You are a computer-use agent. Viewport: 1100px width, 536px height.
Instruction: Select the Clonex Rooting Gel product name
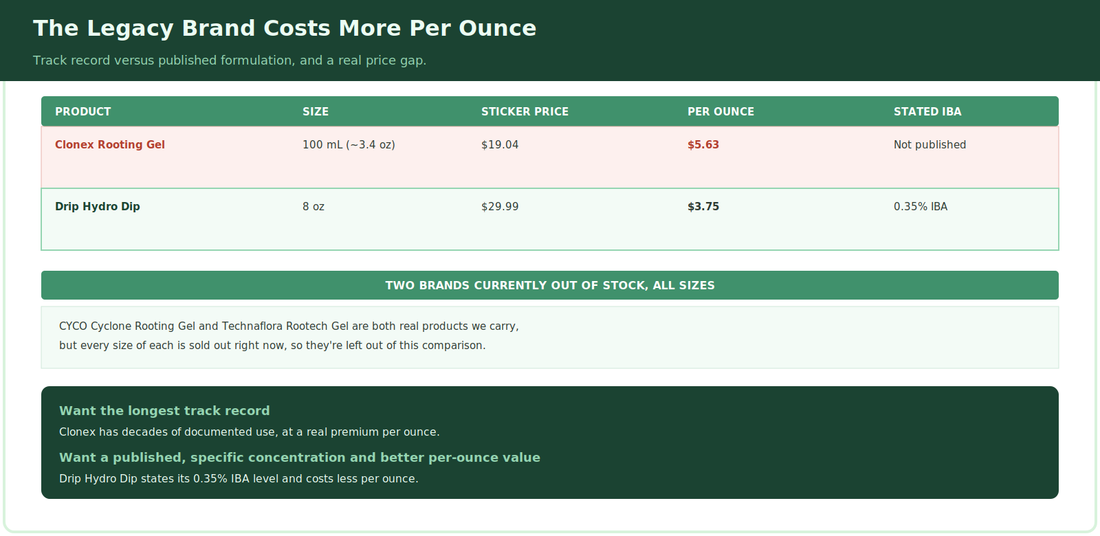click(110, 145)
